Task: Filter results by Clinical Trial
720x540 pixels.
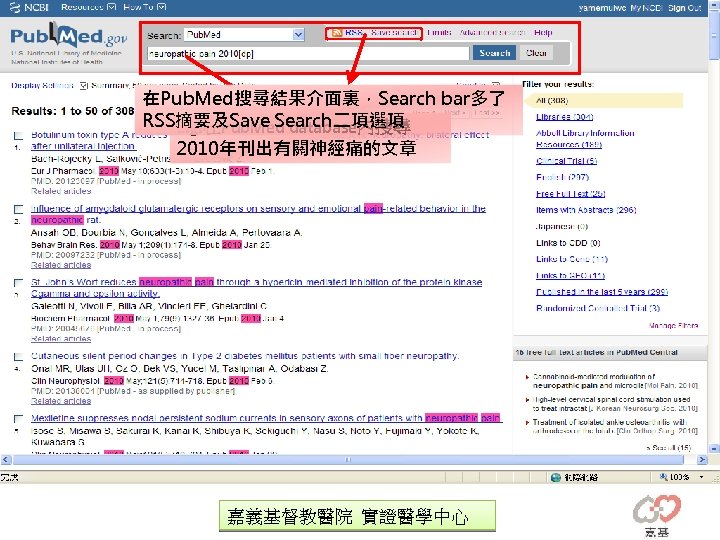Action: pyautogui.click(x=566, y=161)
